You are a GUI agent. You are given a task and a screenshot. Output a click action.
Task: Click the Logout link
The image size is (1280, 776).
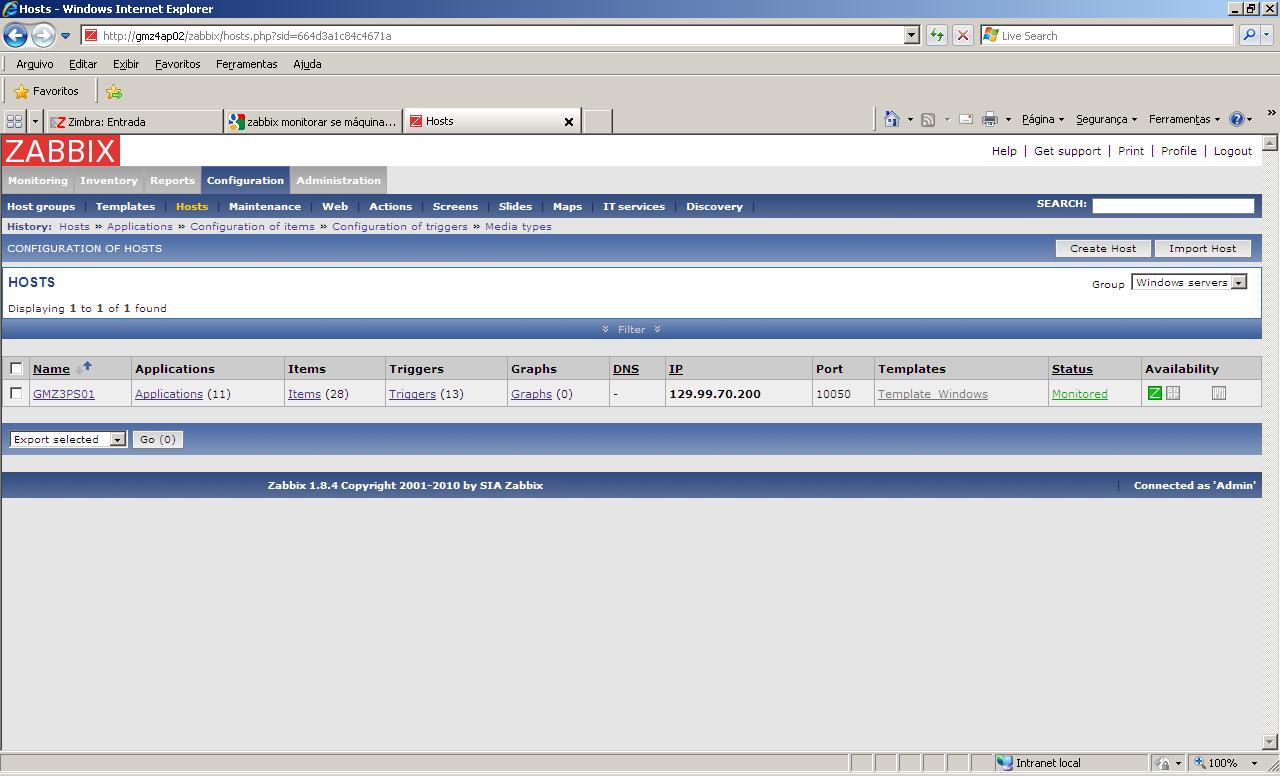tap(1233, 151)
